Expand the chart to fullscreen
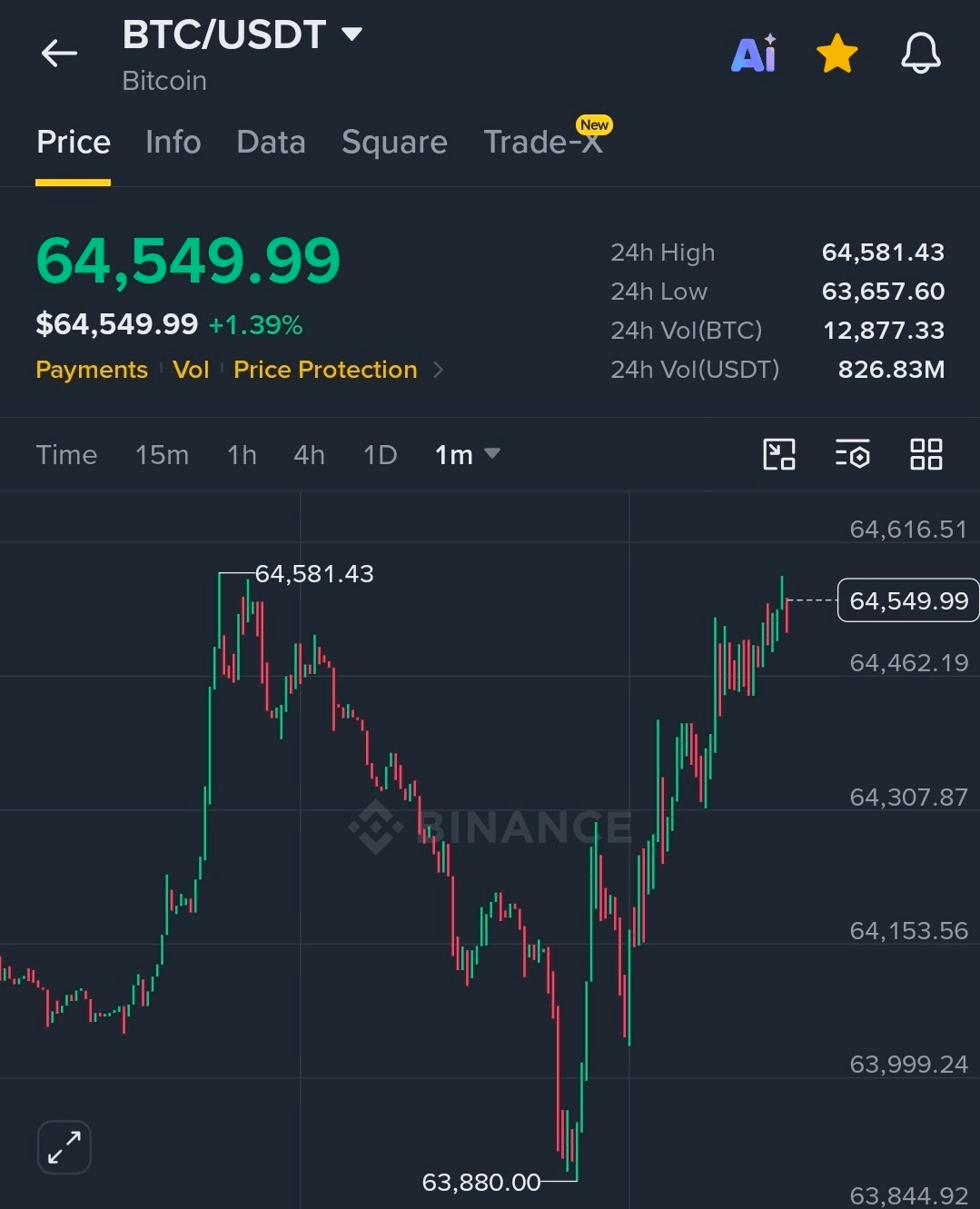The width and height of the screenshot is (980, 1209). (64, 1147)
